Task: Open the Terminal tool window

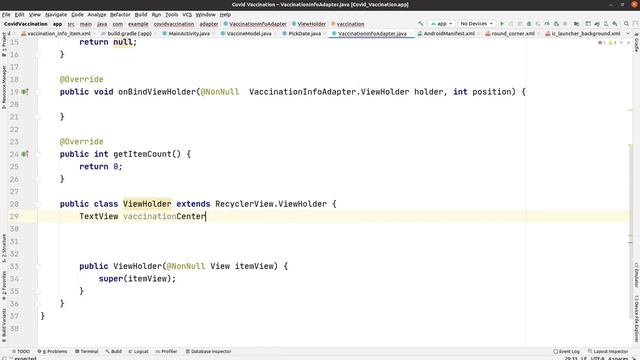Action: [87, 351]
